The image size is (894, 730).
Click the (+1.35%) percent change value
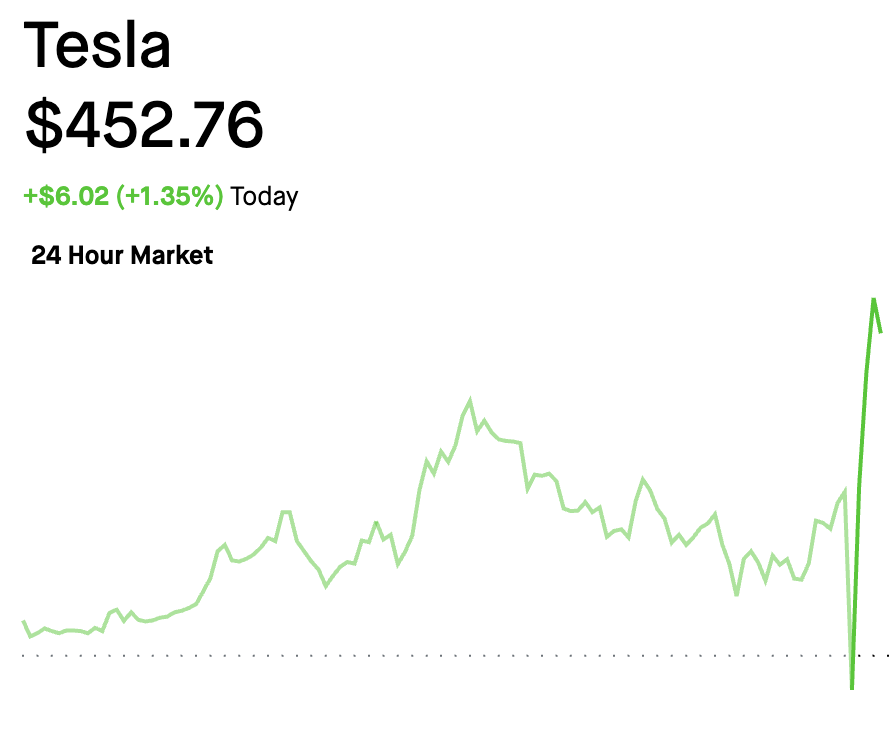point(170,196)
